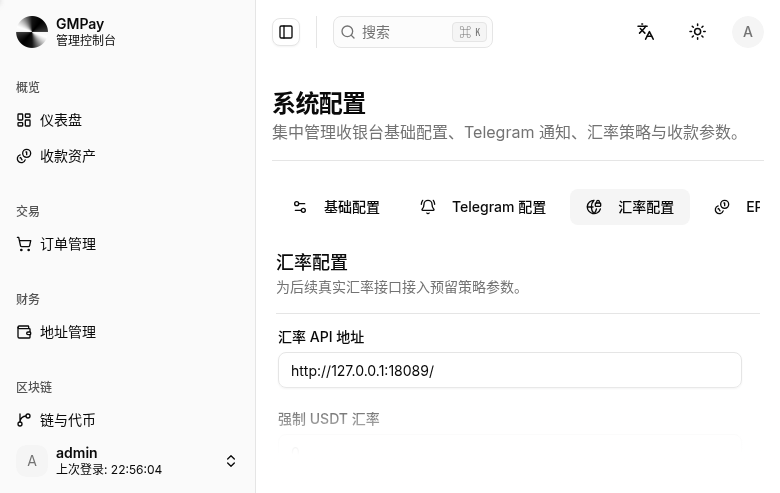Click the GMPay logo icon
Screen dimensions: 780x493
coord(32,32)
